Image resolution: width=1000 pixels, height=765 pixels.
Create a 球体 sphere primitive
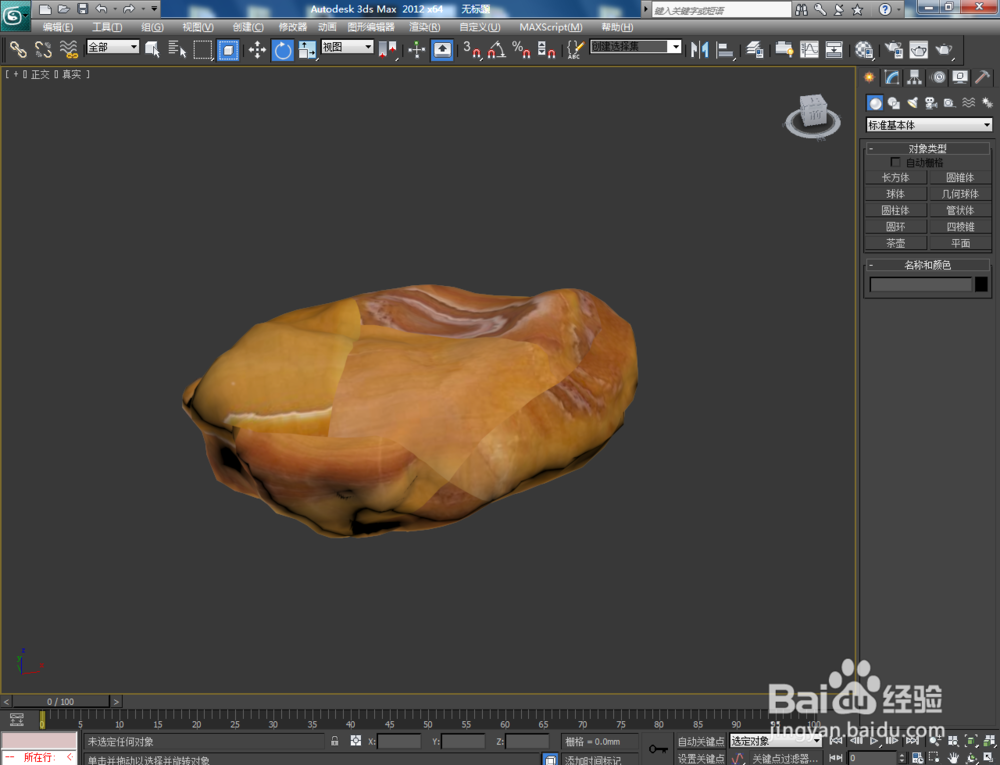pyautogui.click(x=895, y=194)
